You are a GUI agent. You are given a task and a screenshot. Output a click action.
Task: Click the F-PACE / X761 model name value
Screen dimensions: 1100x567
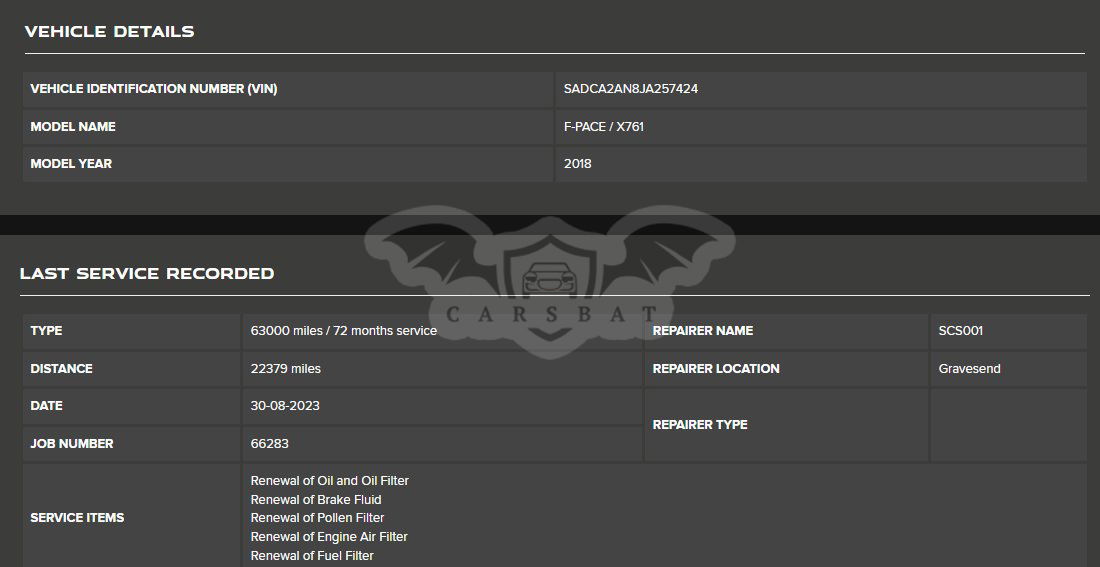[603, 127]
